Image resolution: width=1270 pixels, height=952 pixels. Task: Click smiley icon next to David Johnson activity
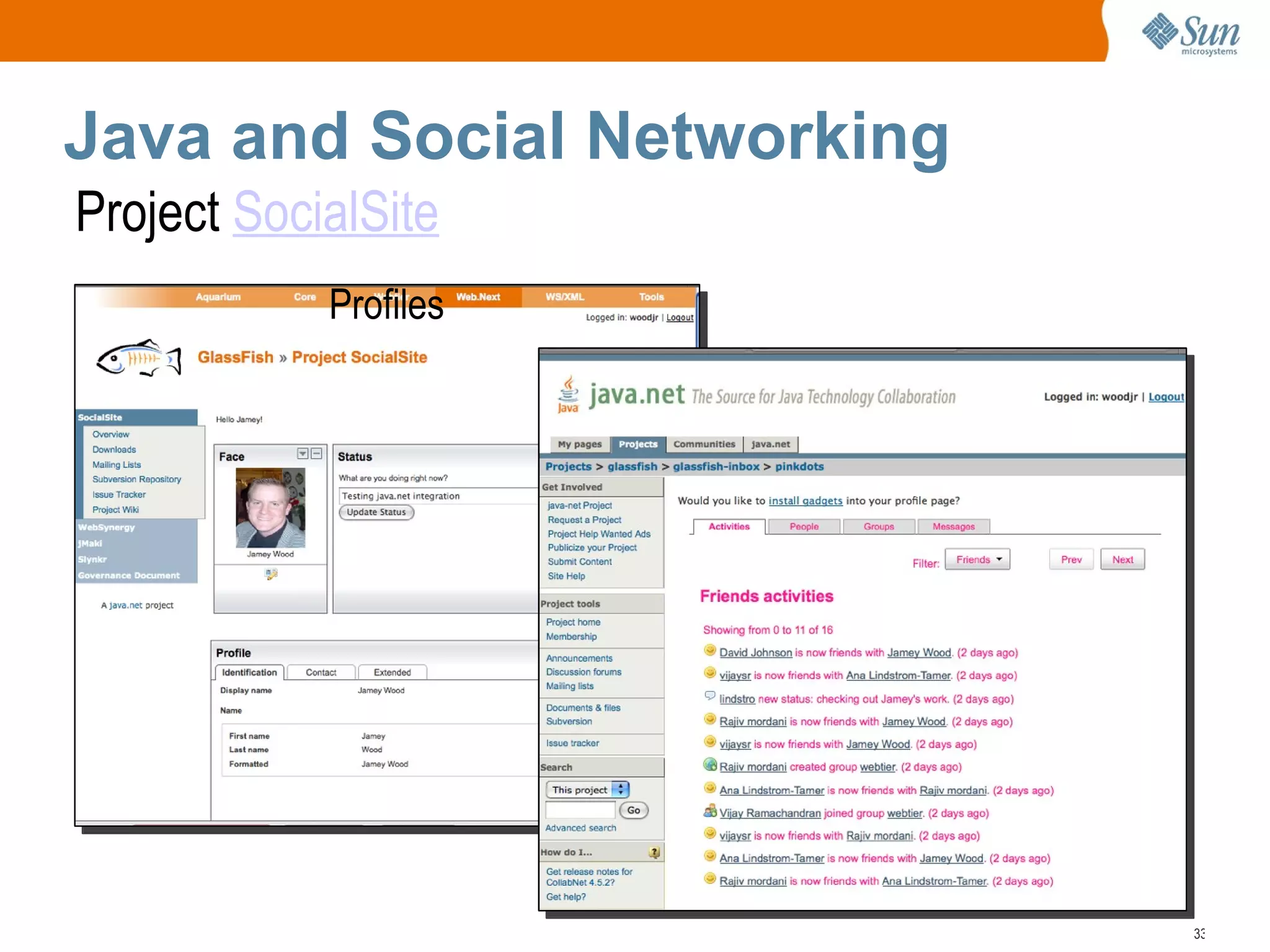tap(710, 650)
